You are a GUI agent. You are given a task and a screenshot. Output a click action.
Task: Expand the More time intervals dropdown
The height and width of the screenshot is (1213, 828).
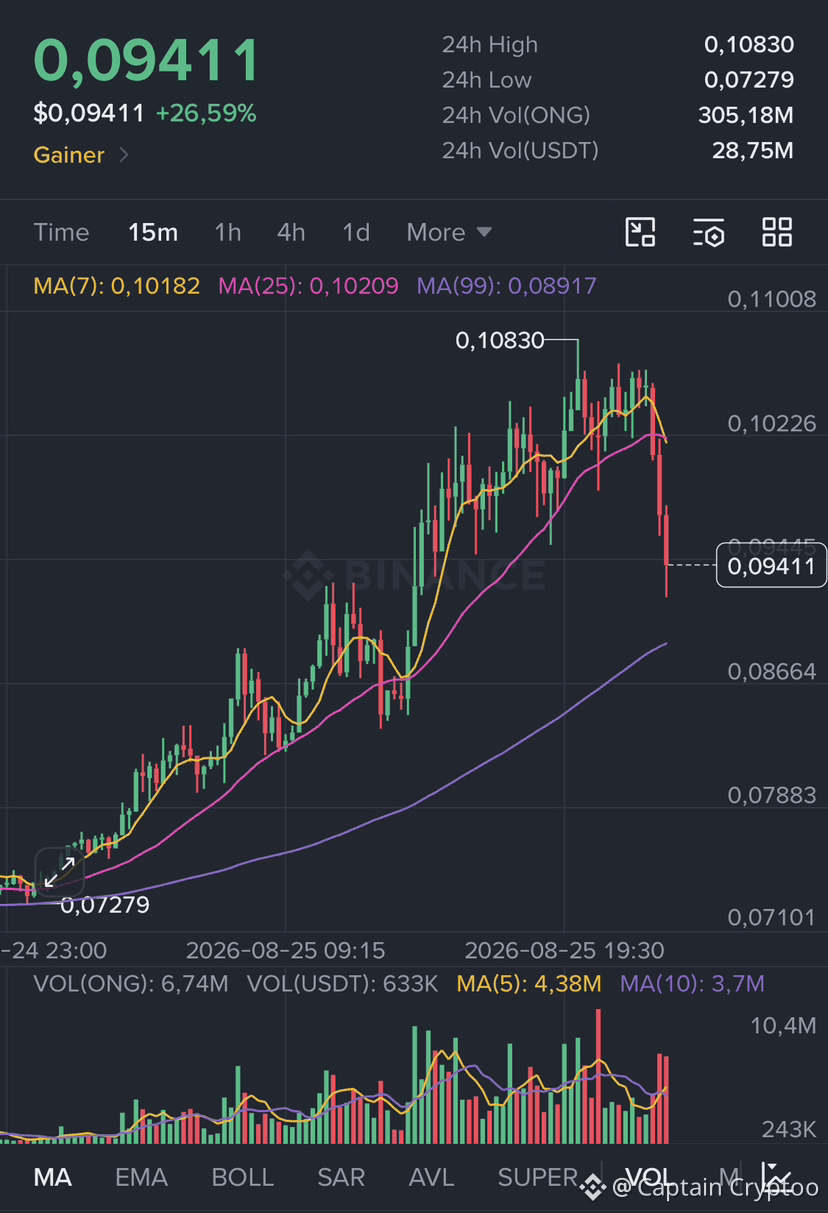click(x=449, y=232)
